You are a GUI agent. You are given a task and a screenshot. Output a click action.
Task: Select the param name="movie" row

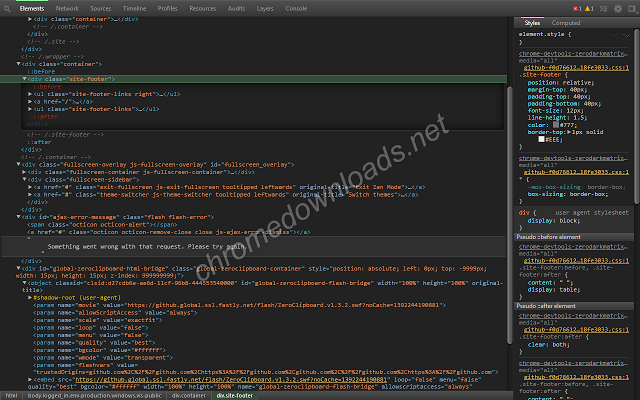tap(240, 305)
